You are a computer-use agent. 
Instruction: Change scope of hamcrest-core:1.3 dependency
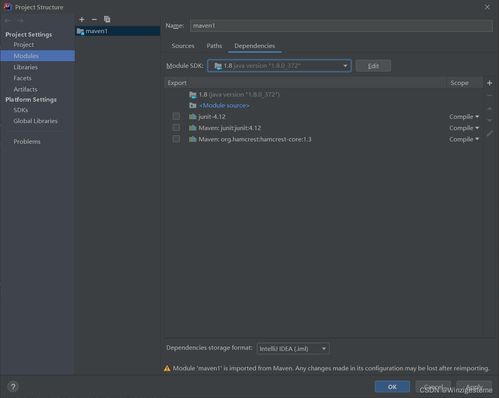(464, 139)
